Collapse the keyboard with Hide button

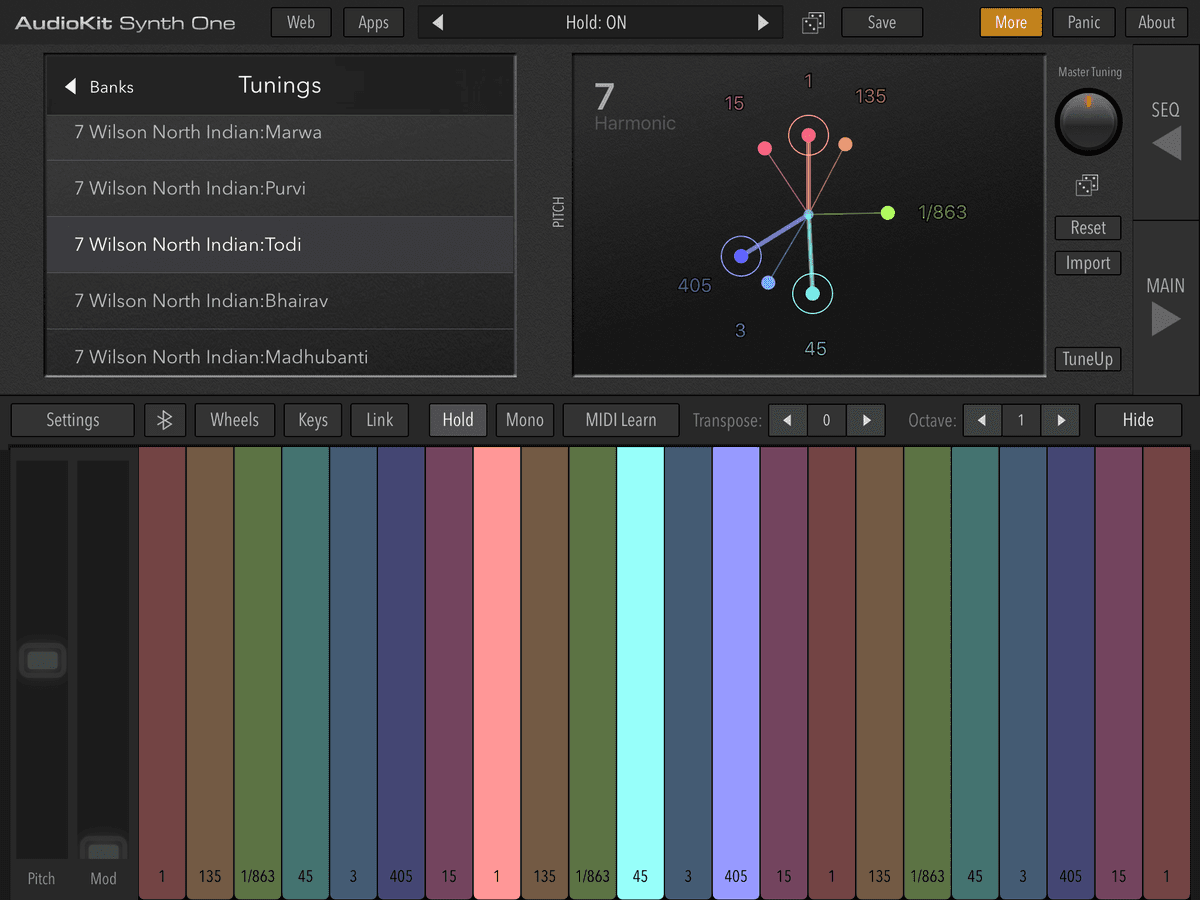point(1137,420)
